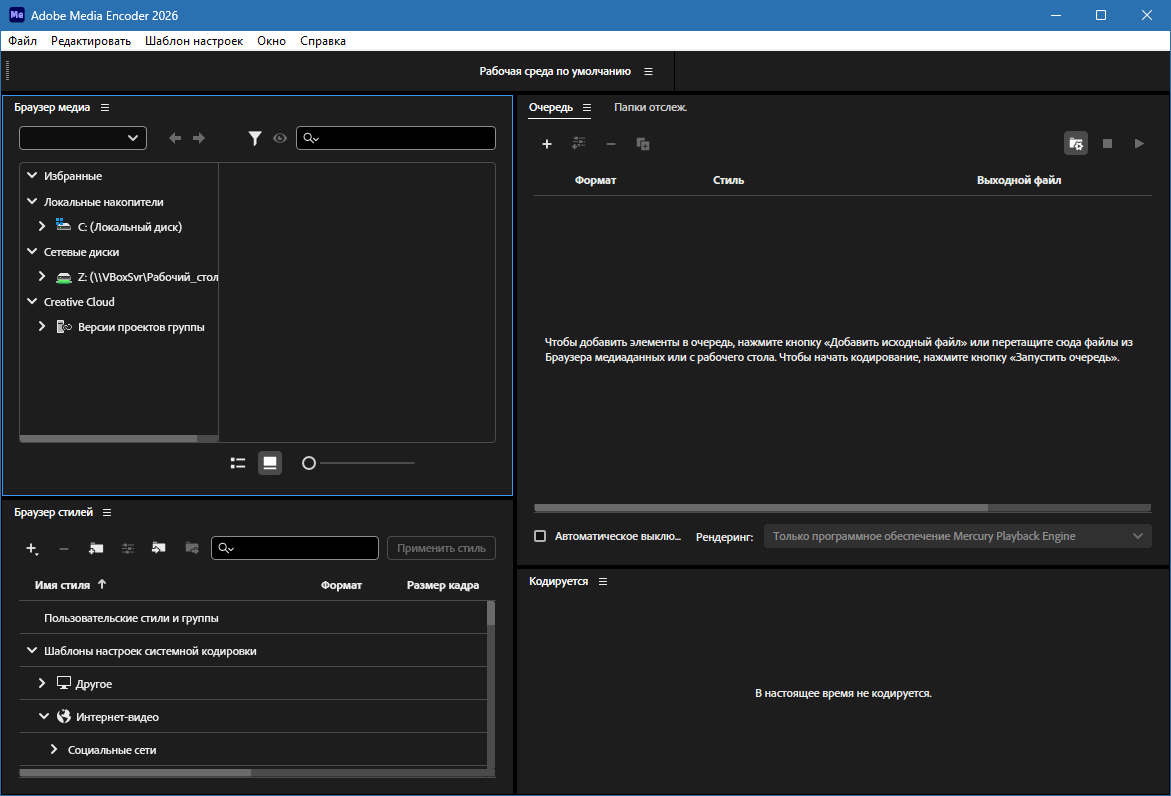
Task: Delete the selected style with the minus icon
Action: [63, 549]
